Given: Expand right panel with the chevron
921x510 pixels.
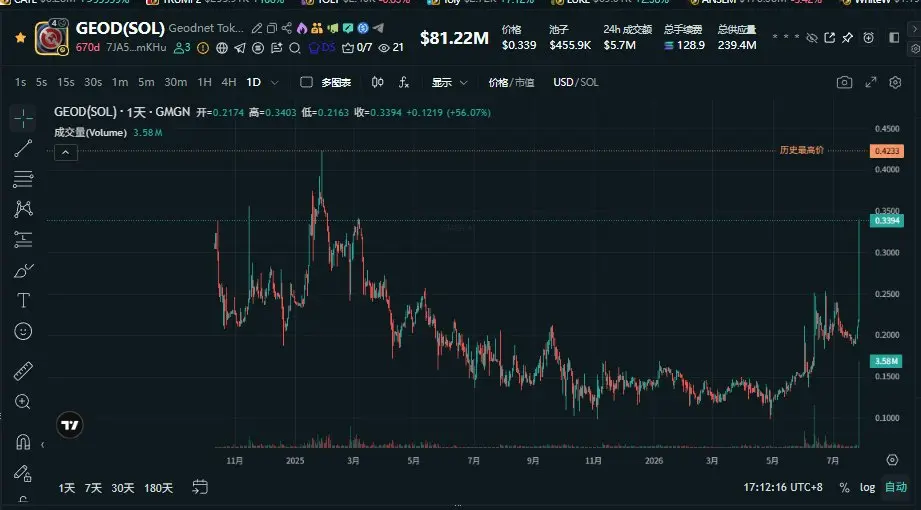Looking at the screenshot, I should click(915, 30).
